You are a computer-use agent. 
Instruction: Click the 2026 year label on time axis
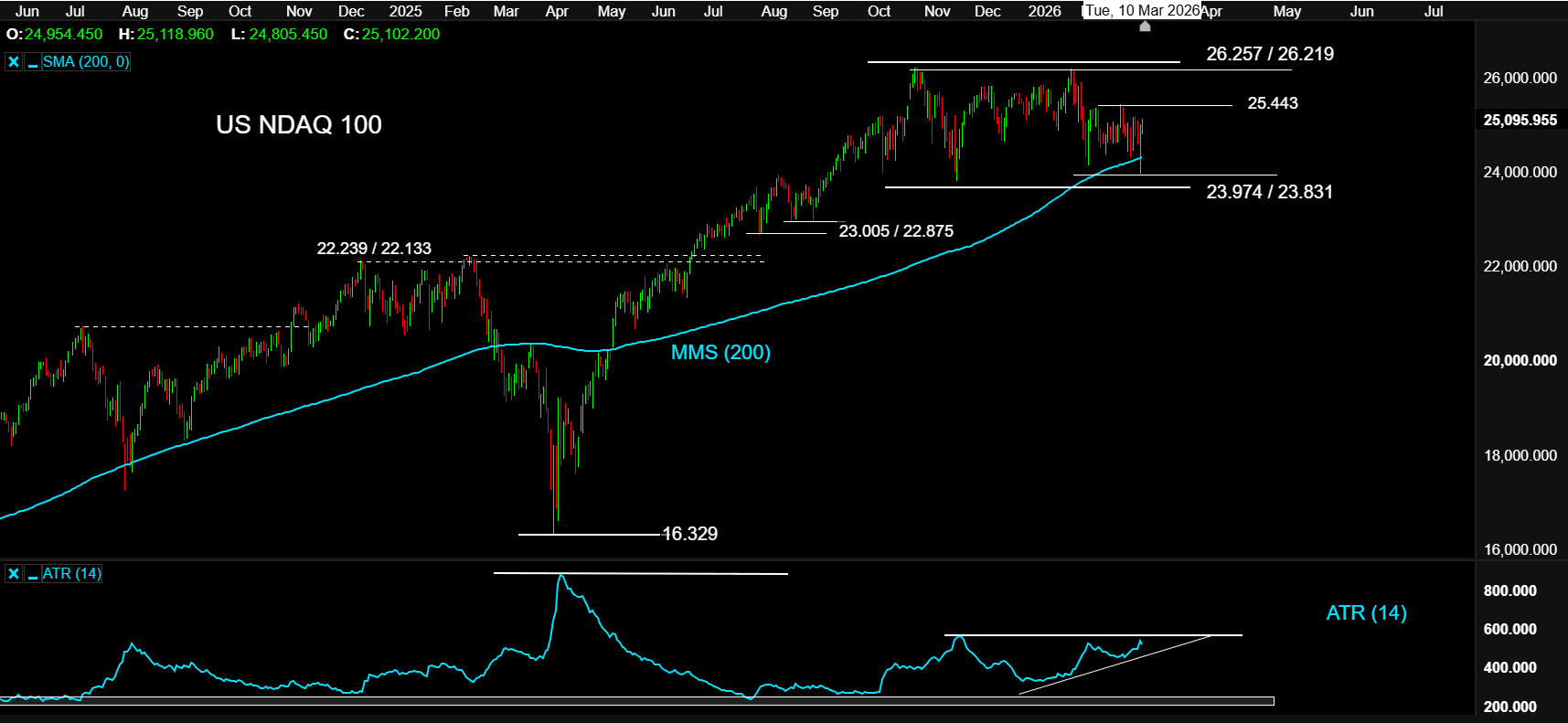(1044, 11)
